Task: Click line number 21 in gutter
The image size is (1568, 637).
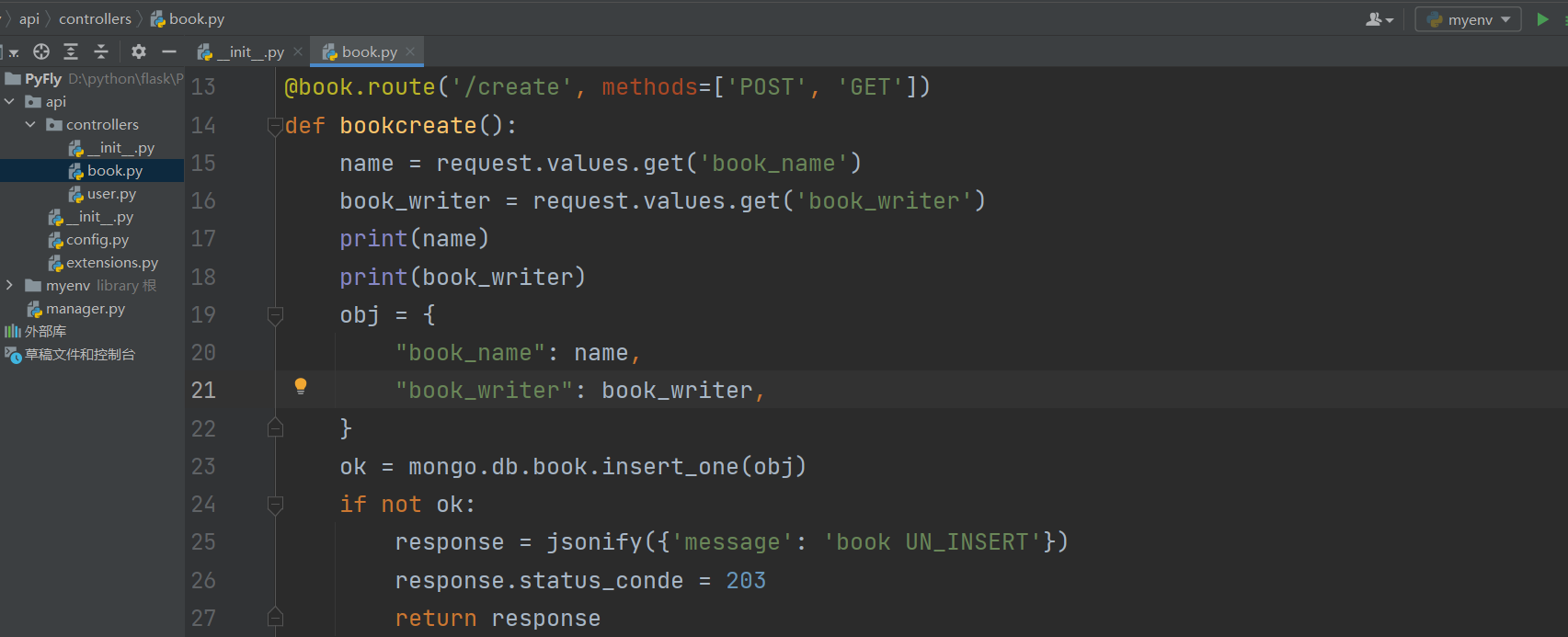Action: tap(203, 391)
